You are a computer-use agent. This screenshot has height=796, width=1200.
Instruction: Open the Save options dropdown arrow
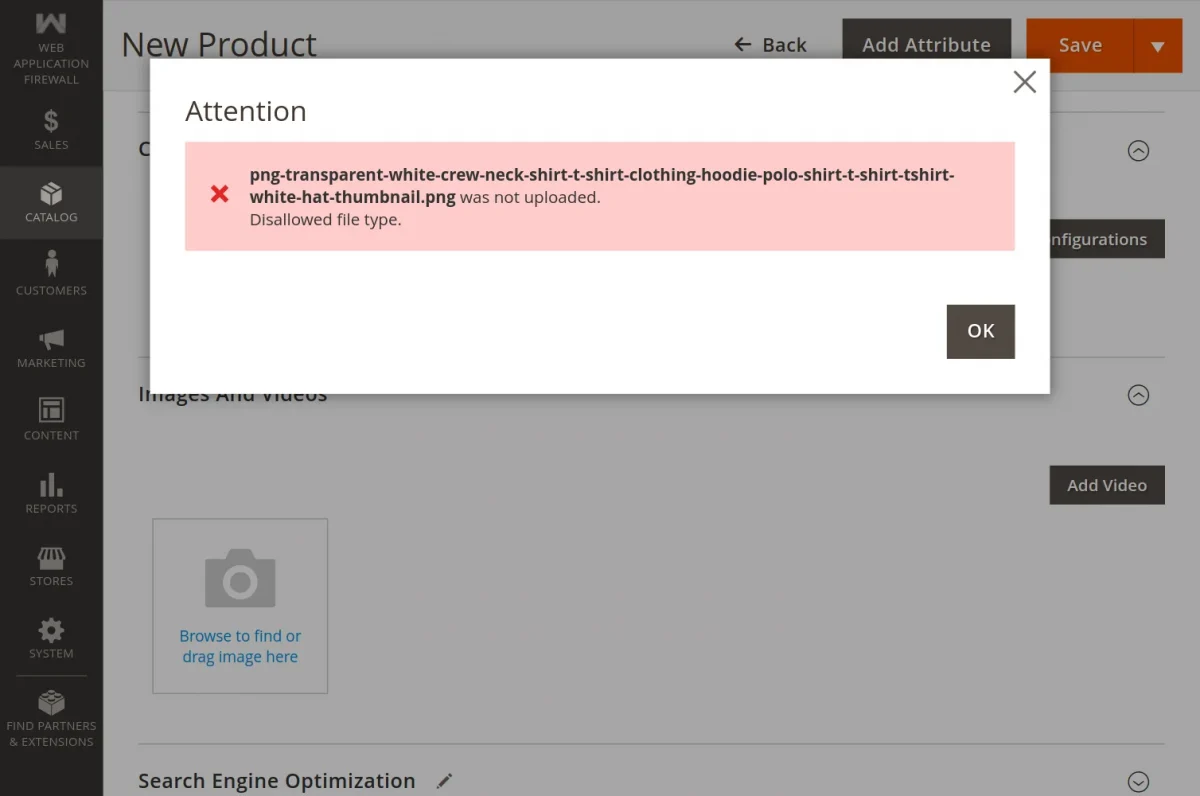click(1158, 45)
